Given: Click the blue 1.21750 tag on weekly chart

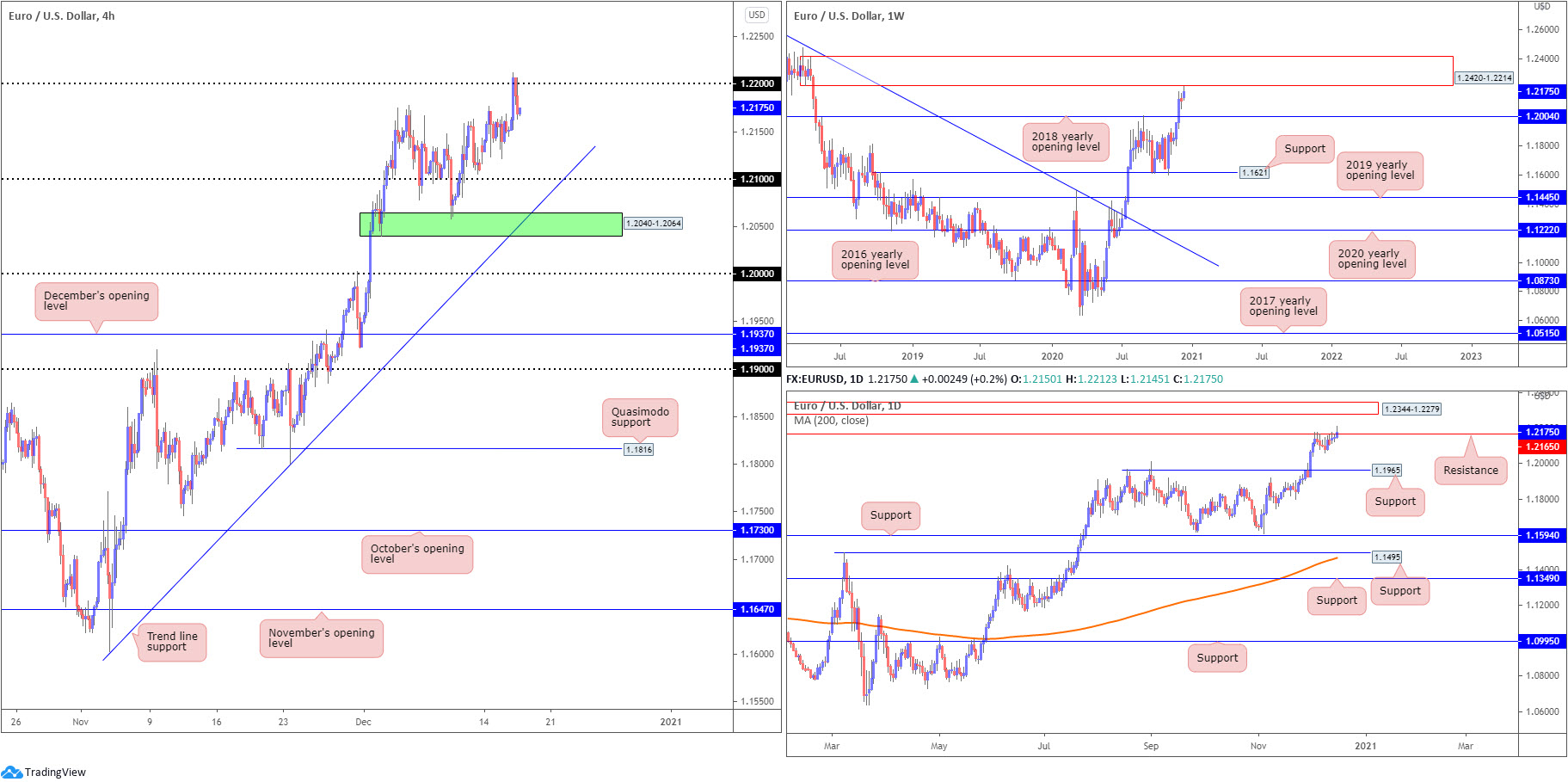Looking at the screenshot, I should pos(1542,91).
